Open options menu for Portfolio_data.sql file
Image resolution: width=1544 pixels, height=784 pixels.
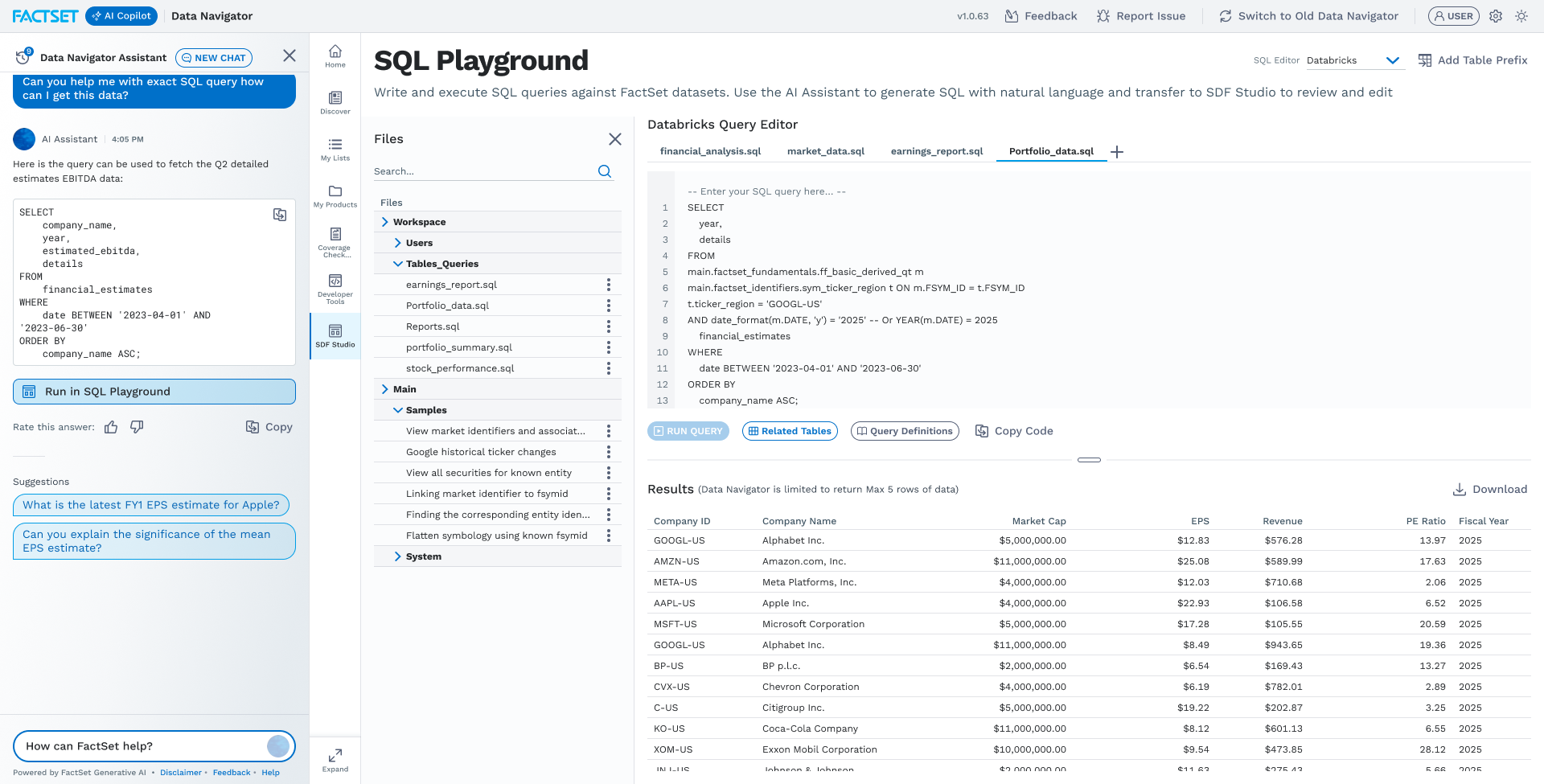[x=609, y=306]
